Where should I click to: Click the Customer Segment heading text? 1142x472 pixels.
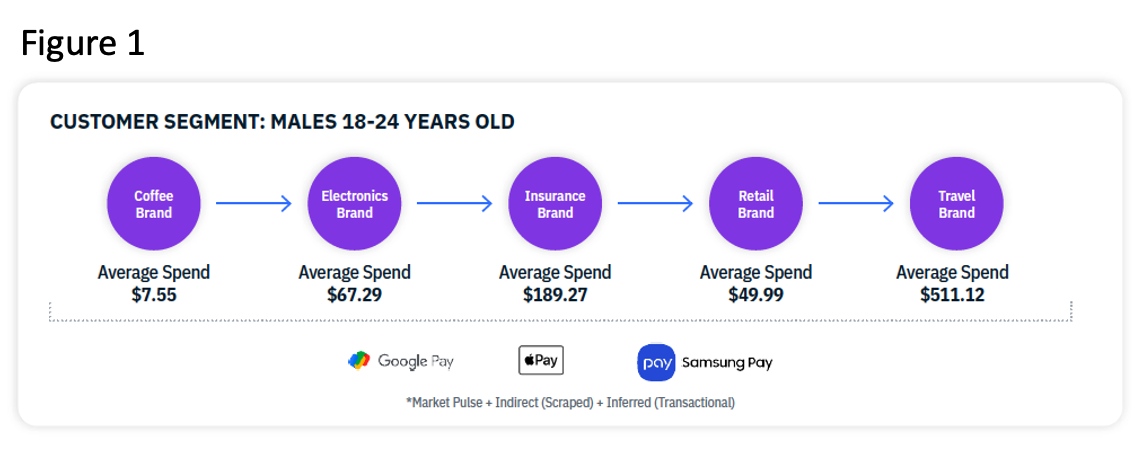(x=282, y=123)
